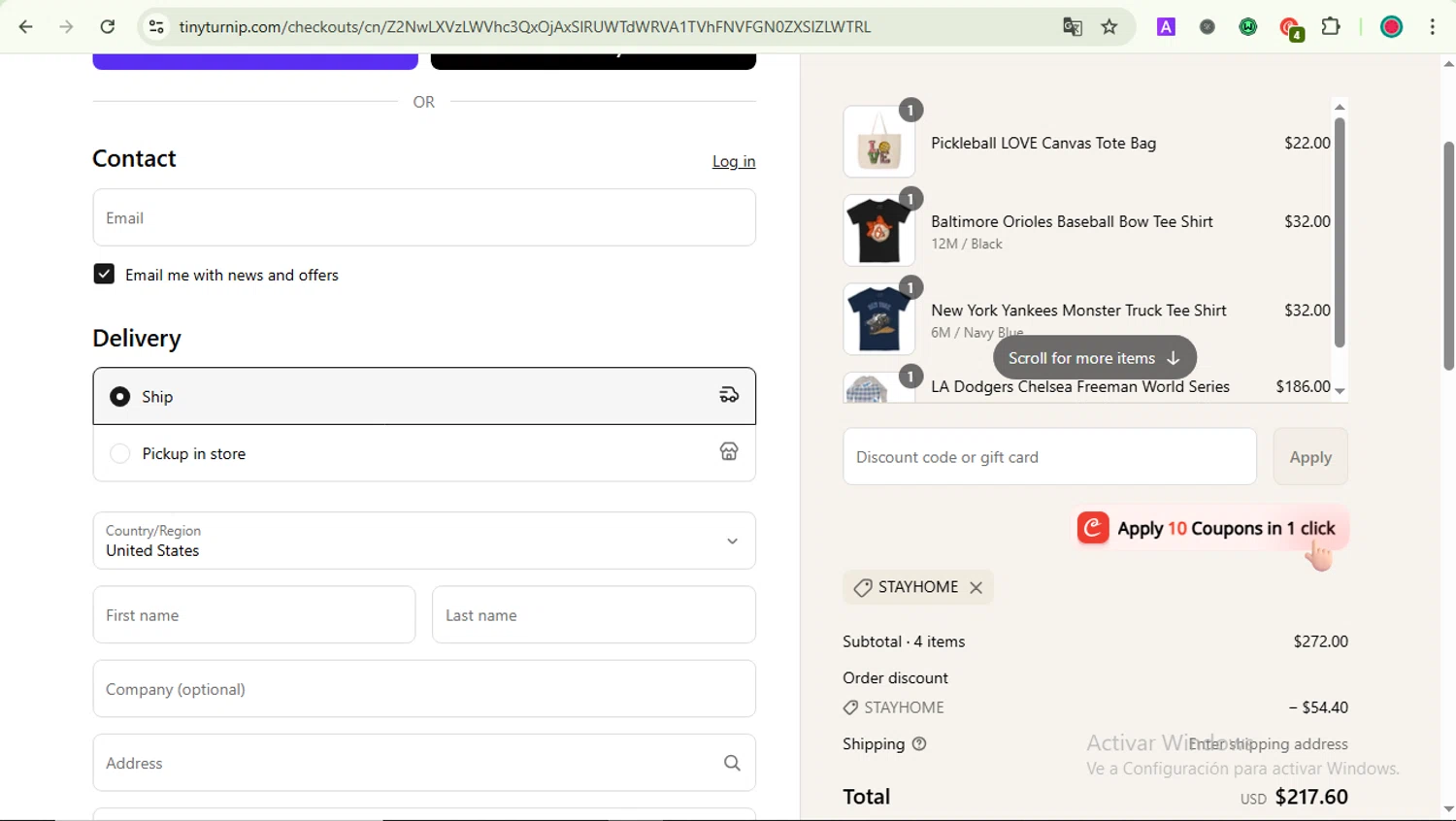Click the store icon on Pickup row

click(729, 451)
